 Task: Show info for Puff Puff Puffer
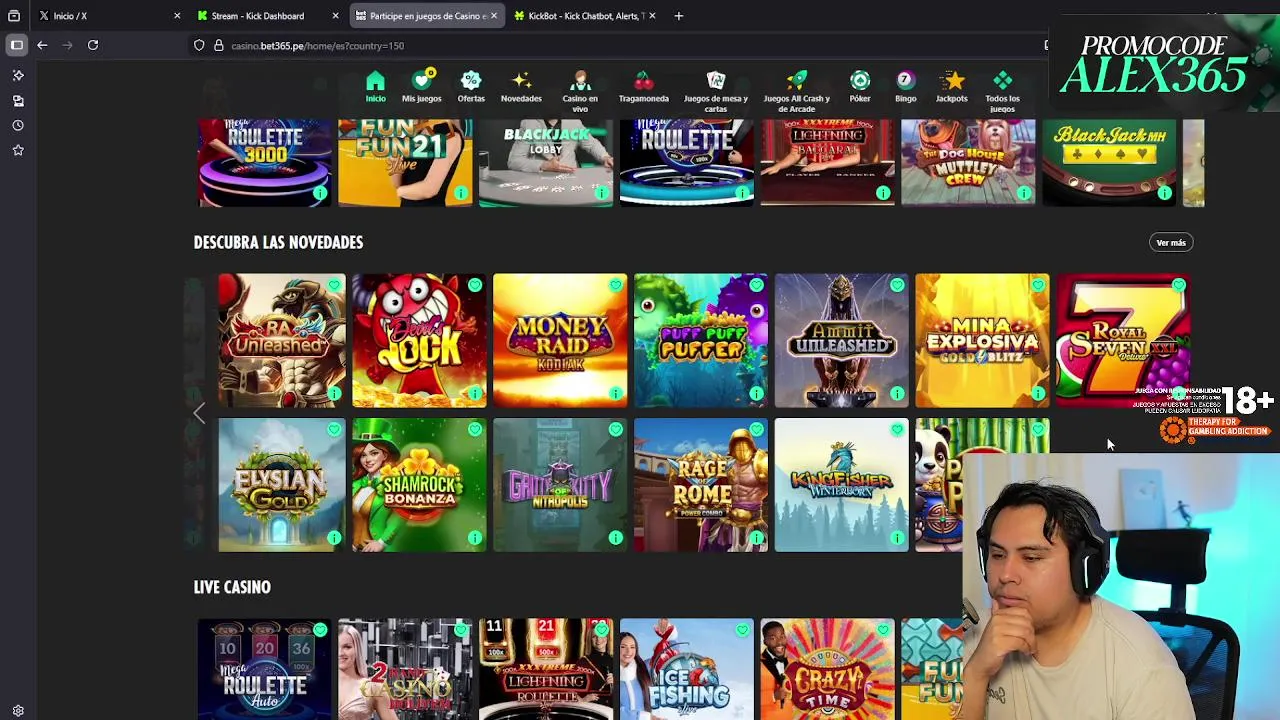[756, 393]
